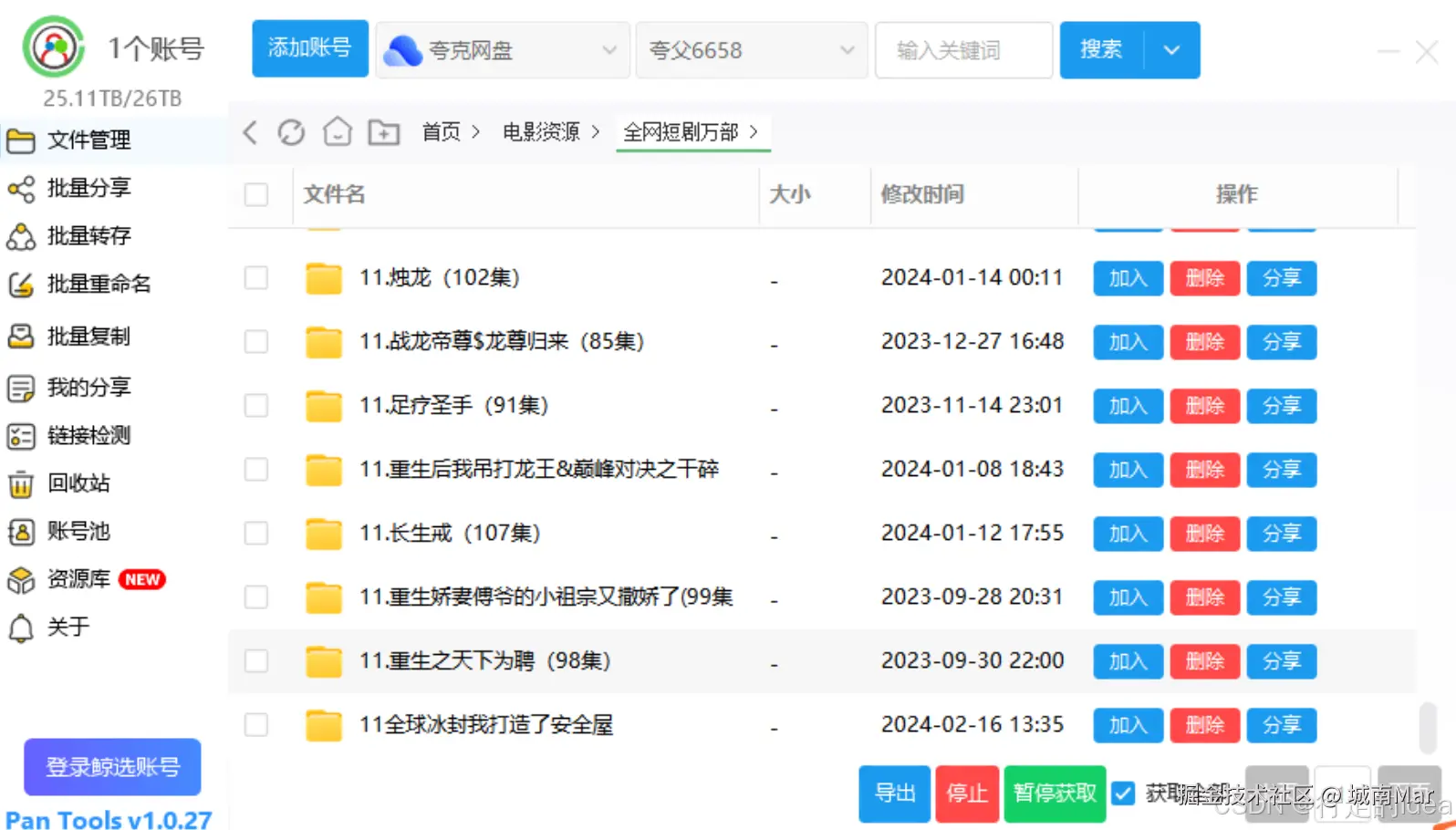Image resolution: width=1456 pixels, height=830 pixels.
Task: Click into the 输入关键词 search field
Action: pos(963,50)
